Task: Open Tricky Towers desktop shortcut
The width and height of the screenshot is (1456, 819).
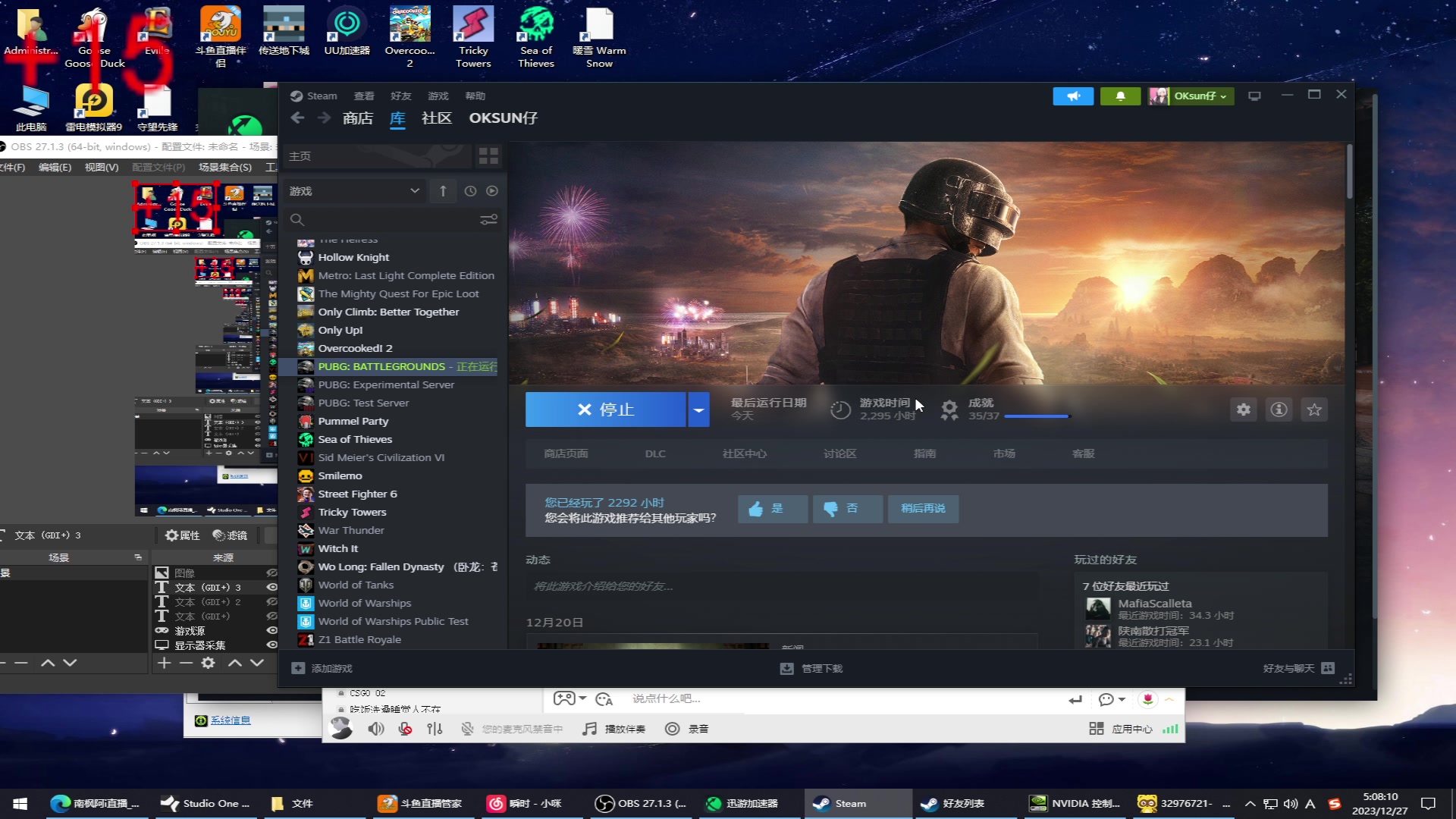Action: [x=473, y=36]
